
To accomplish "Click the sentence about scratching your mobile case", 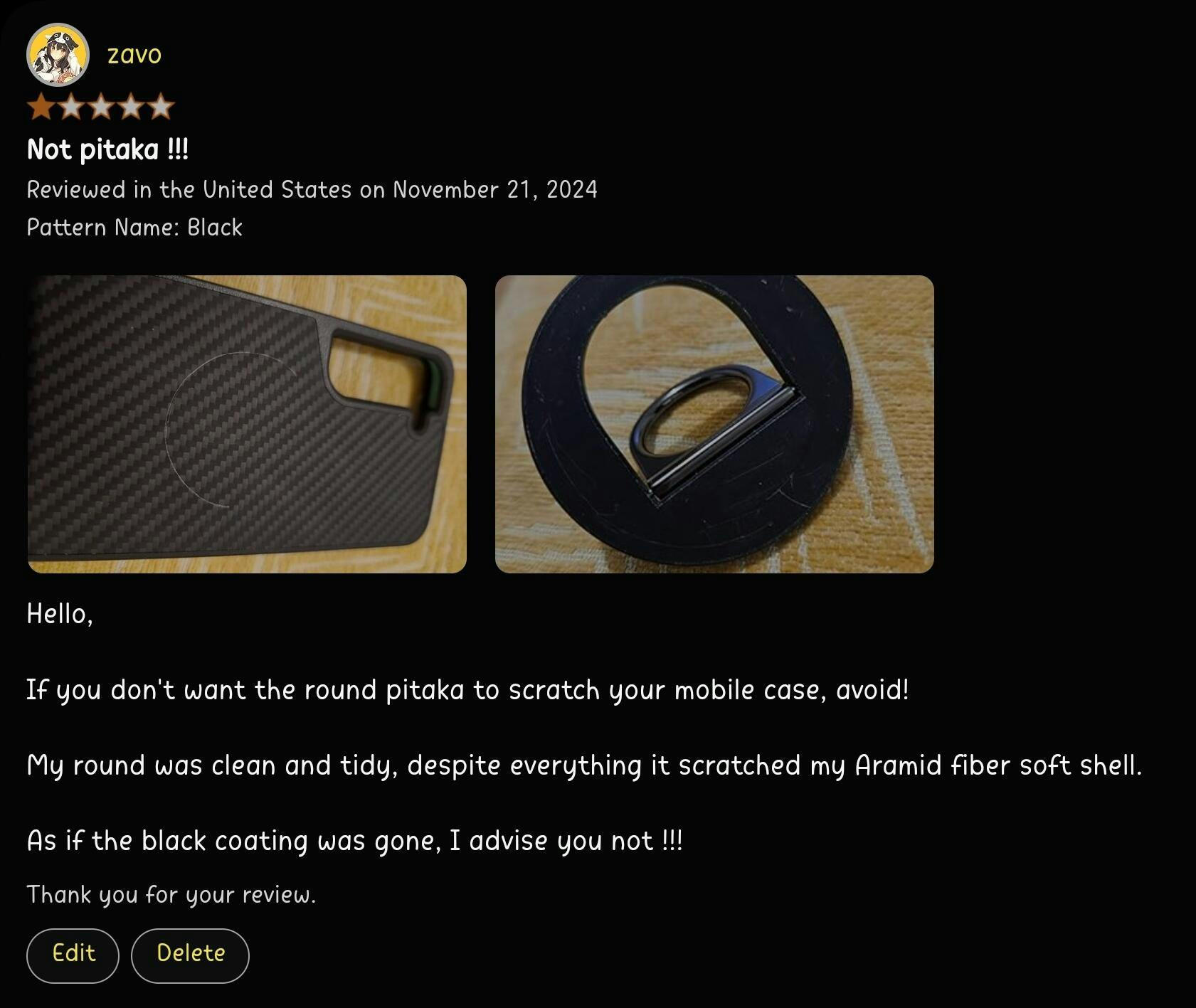I will point(467,689).
